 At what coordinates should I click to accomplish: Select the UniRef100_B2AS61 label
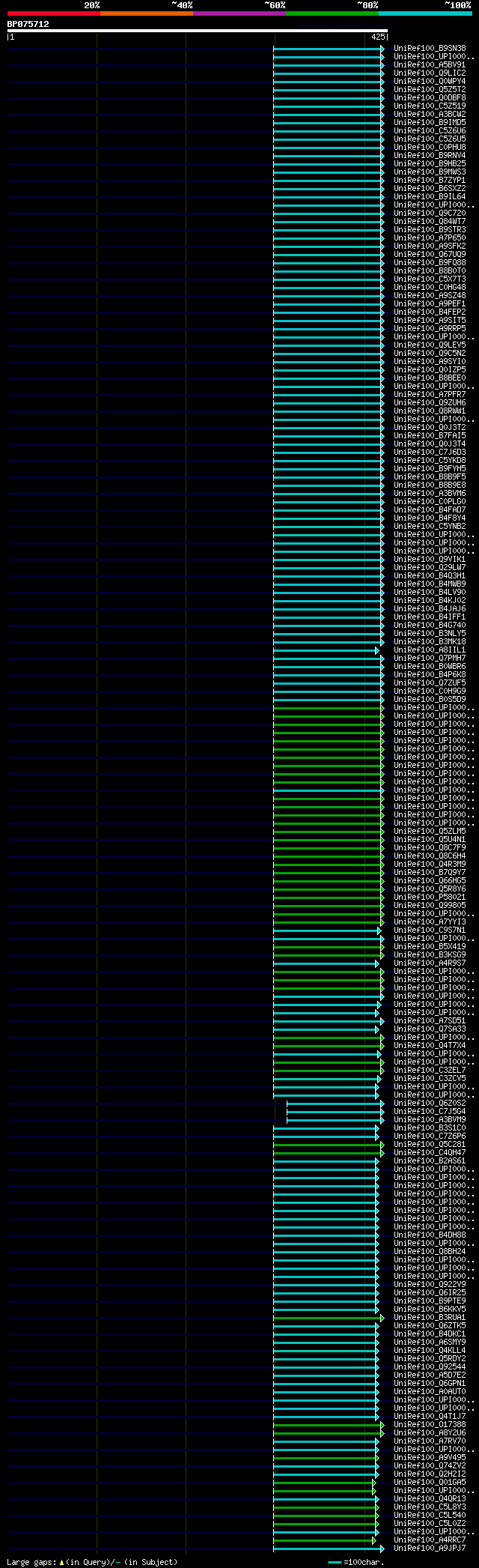pos(430,1161)
